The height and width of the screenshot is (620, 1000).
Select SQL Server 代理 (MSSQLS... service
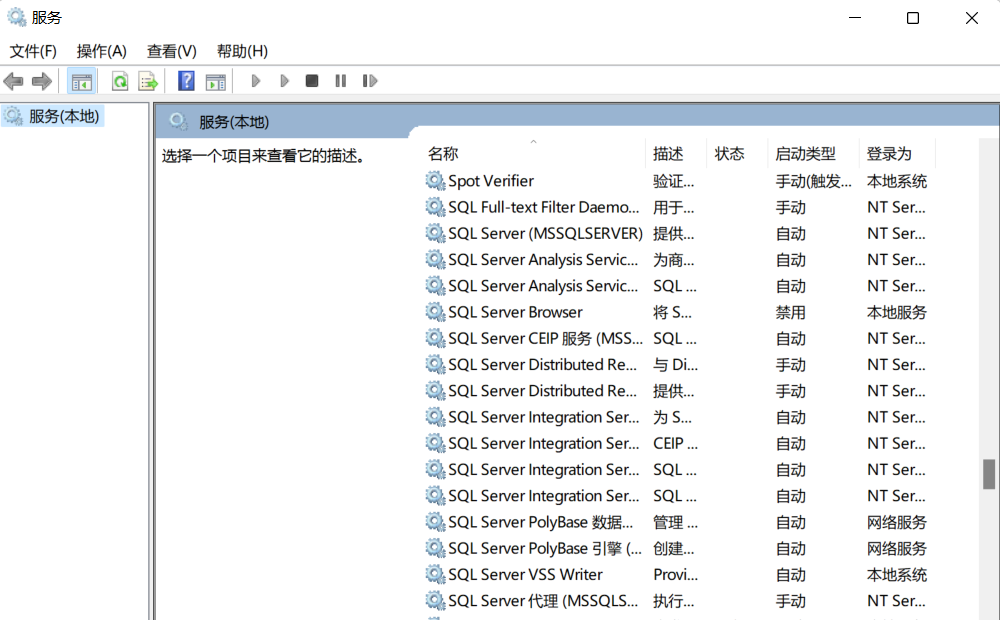543,600
